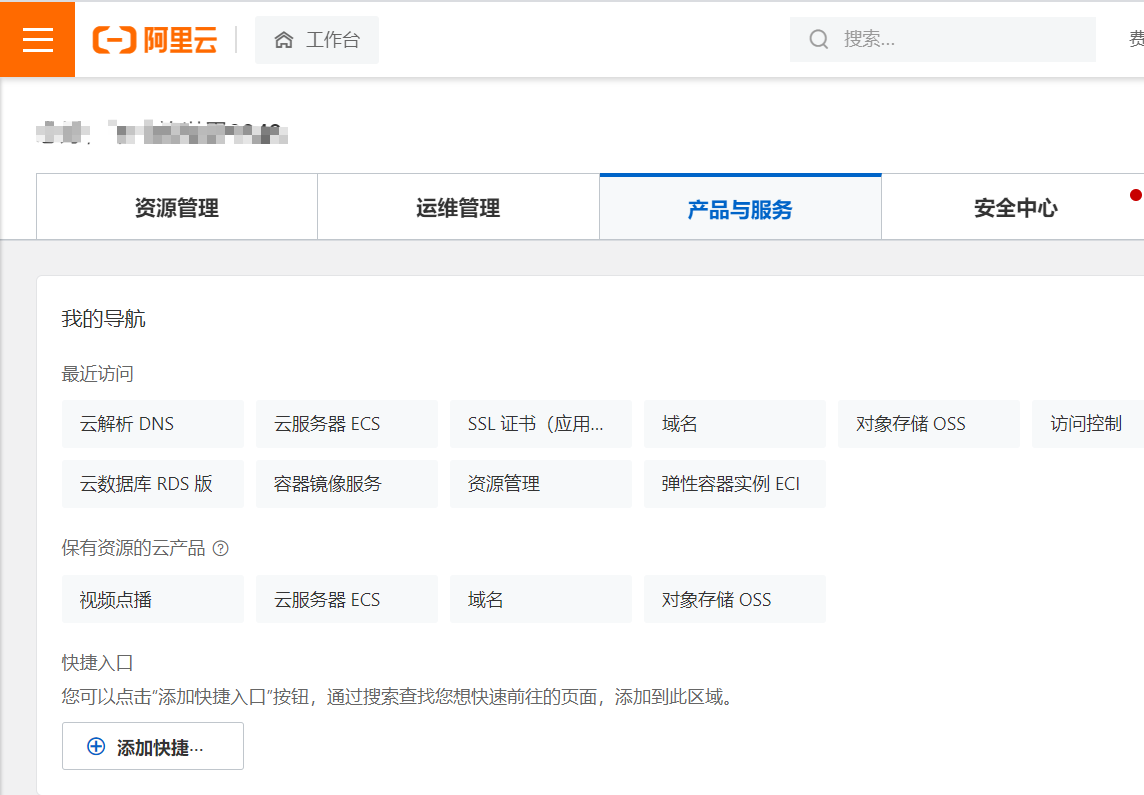Screen dimensions: 1144x795
Task: Click the shortcut hint text 您可以点击
Action: (x=398, y=697)
